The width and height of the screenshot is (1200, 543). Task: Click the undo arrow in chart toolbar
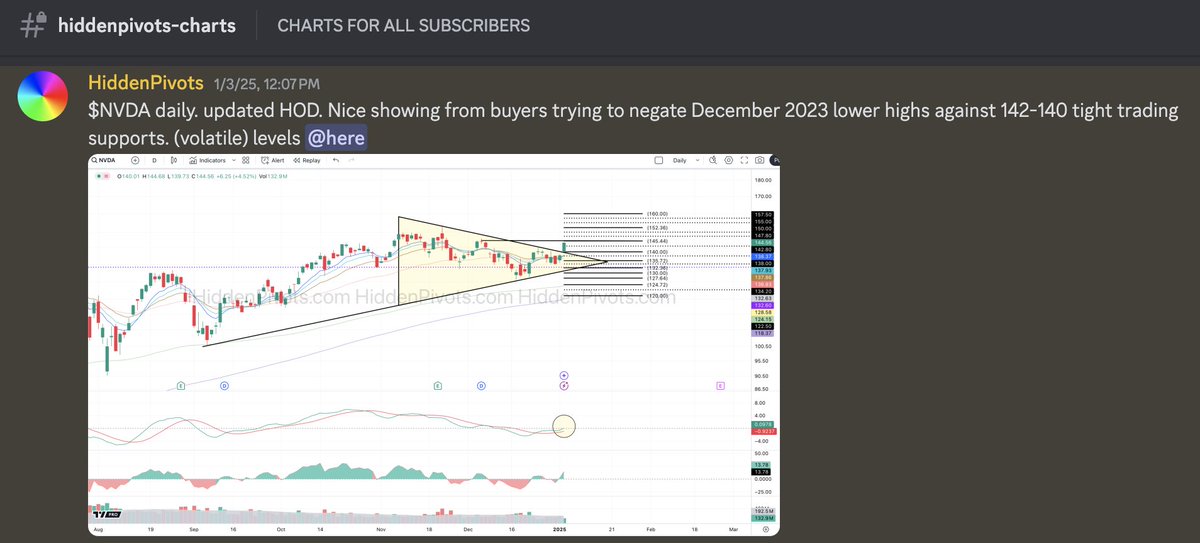336,160
